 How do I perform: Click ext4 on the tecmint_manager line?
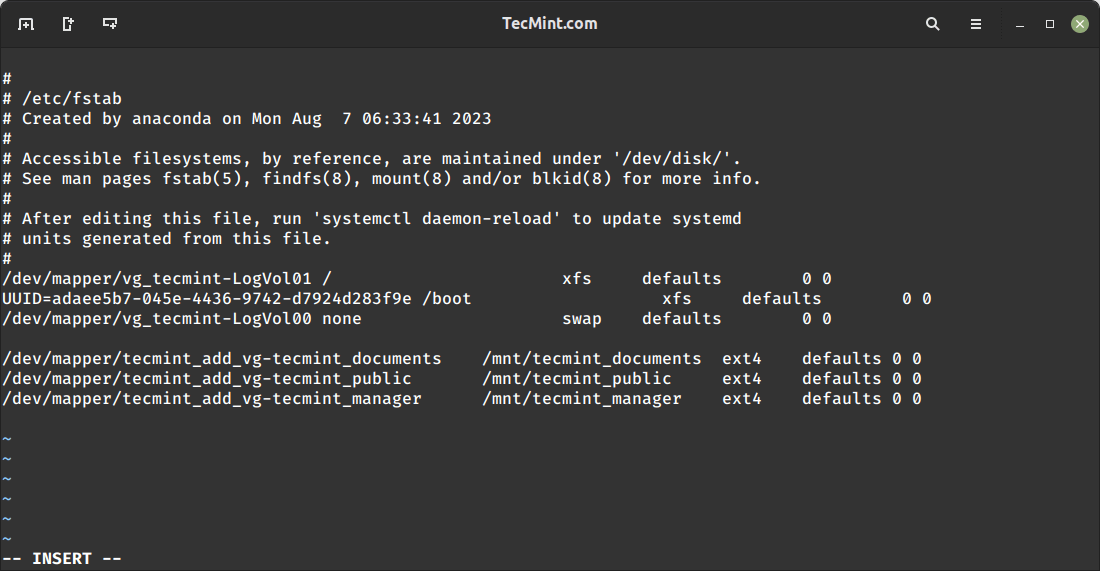pyautogui.click(x=741, y=399)
